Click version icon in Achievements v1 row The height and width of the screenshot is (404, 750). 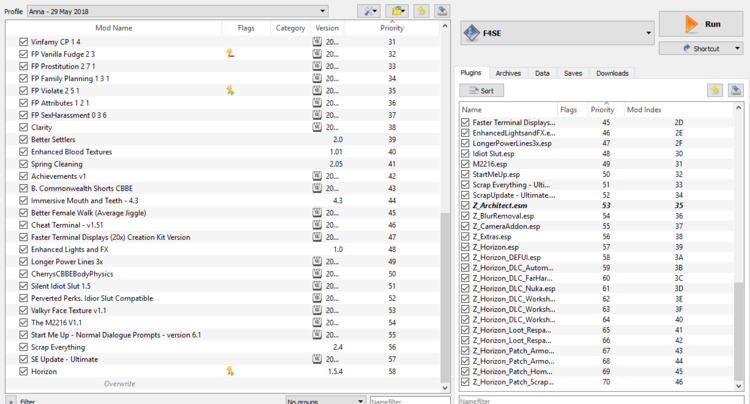tap(317, 176)
